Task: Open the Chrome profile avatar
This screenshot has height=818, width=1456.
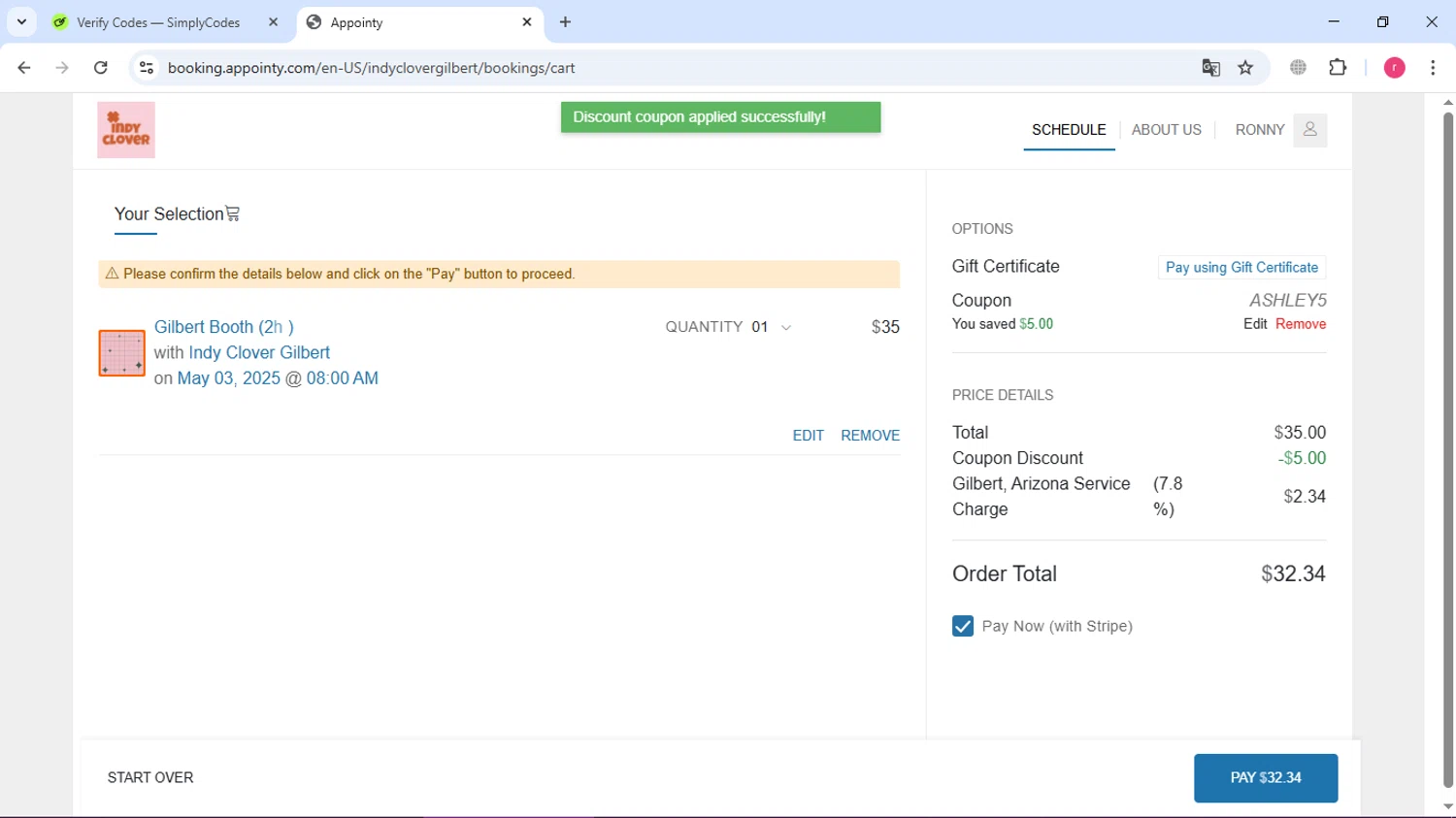Action: tap(1395, 68)
